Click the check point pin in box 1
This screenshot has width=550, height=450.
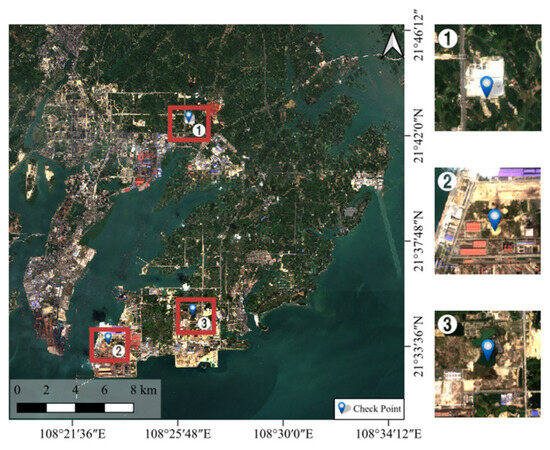tap(189, 116)
